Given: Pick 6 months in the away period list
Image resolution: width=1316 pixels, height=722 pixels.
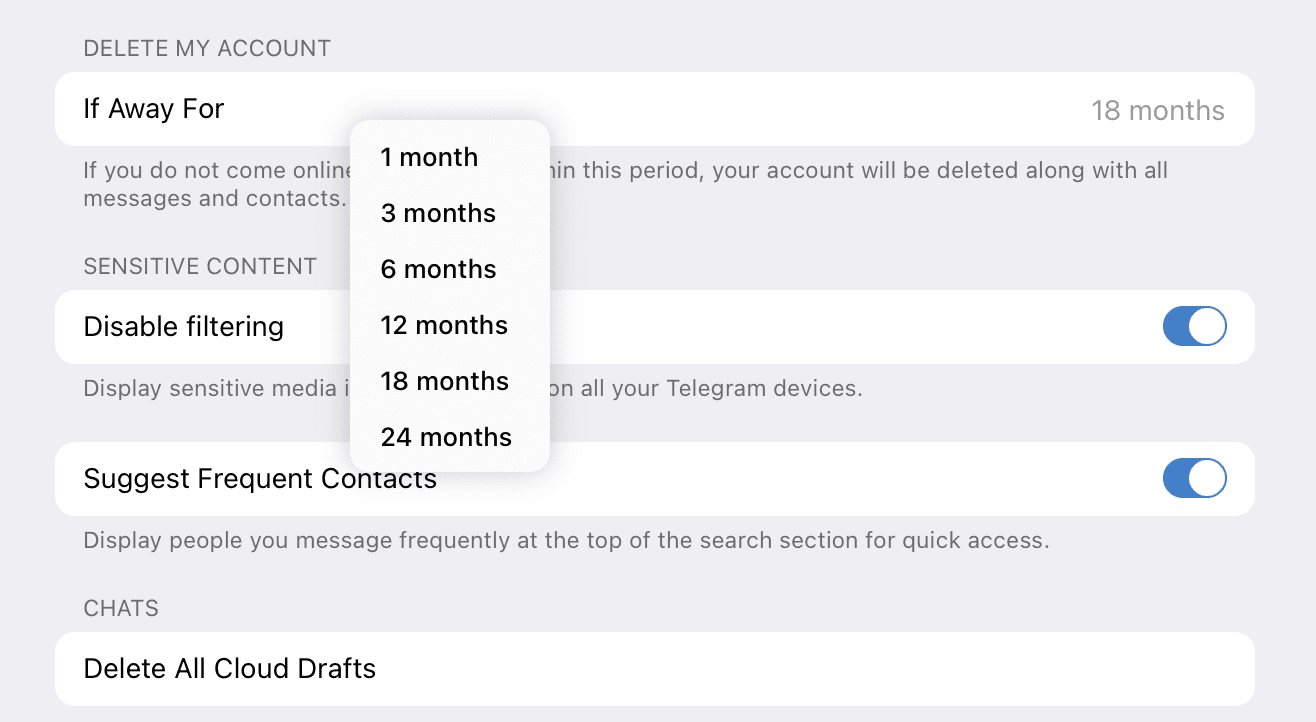Looking at the screenshot, I should pyautogui.click(x=438, y=269).
